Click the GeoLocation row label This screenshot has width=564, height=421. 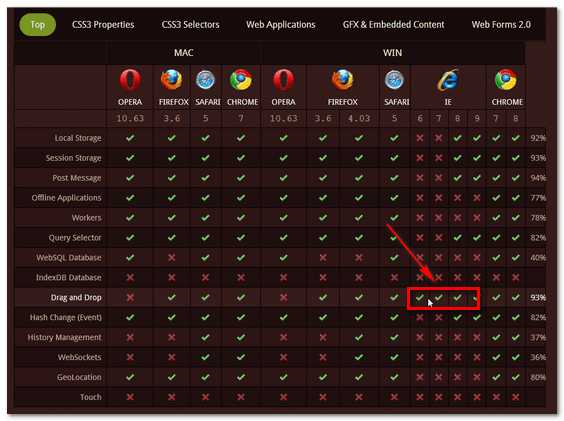tap(79, 377)
